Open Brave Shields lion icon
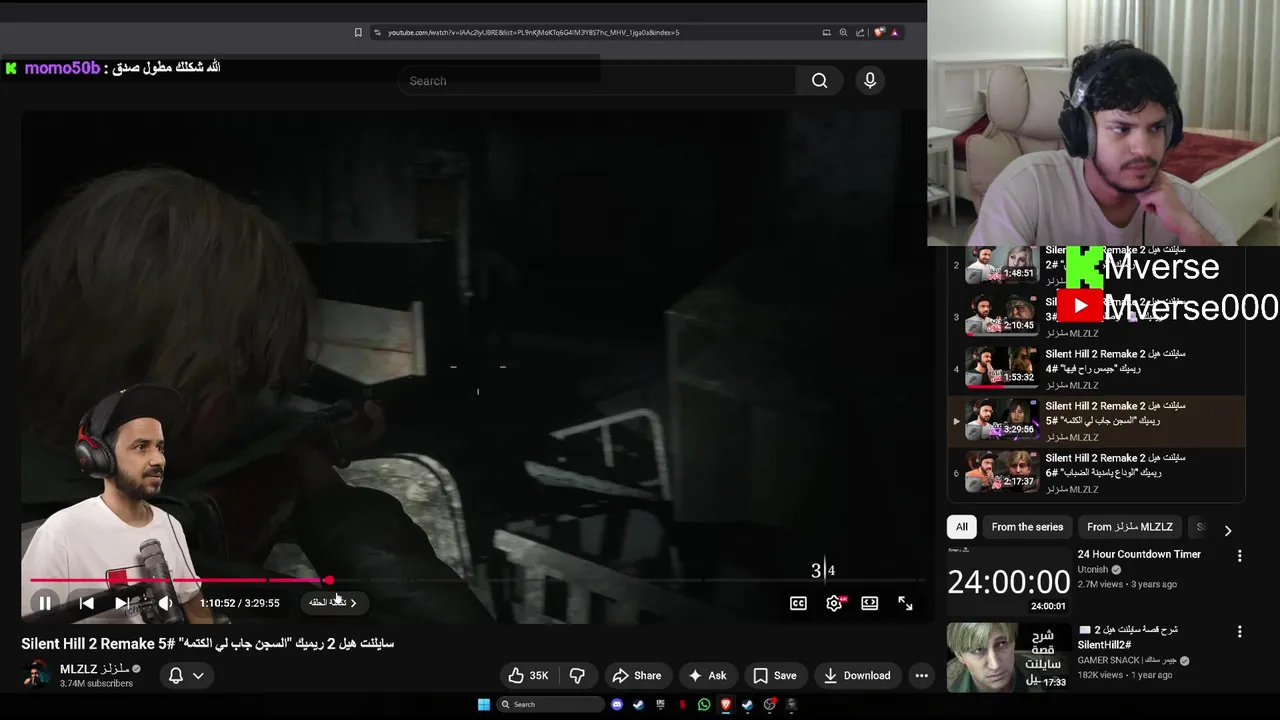The width and height of the screenshot is (1280, 720). coord(879,32)
